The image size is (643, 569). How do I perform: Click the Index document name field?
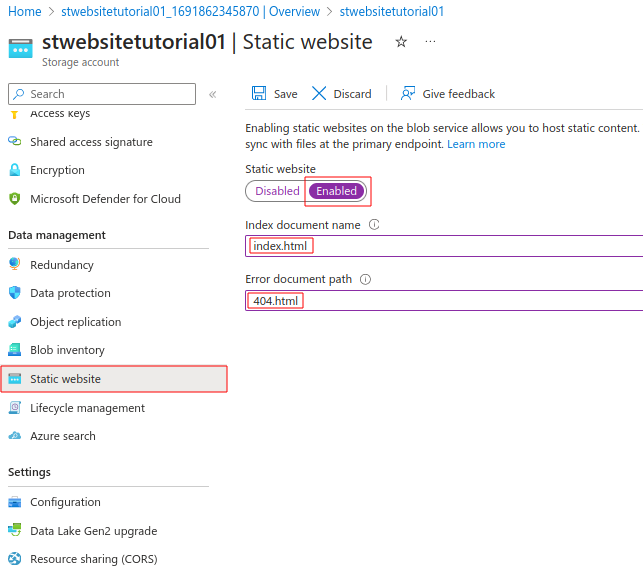444,246
